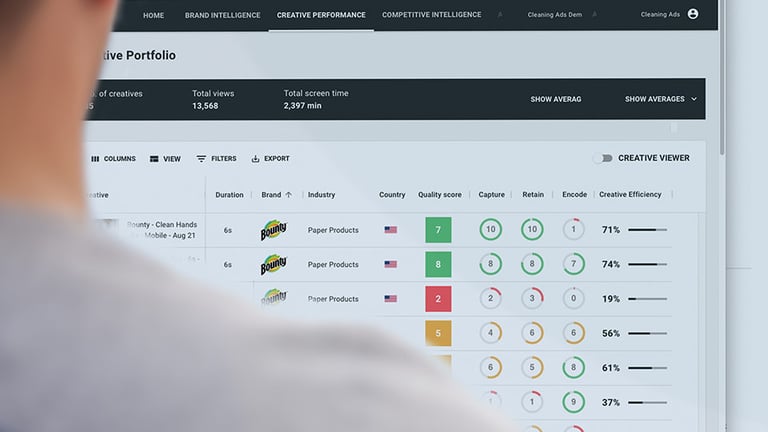This screenshot has height=432, width=768.
Task: Expand the Show Averages dropdown
Action: click(x=661, y=99)
